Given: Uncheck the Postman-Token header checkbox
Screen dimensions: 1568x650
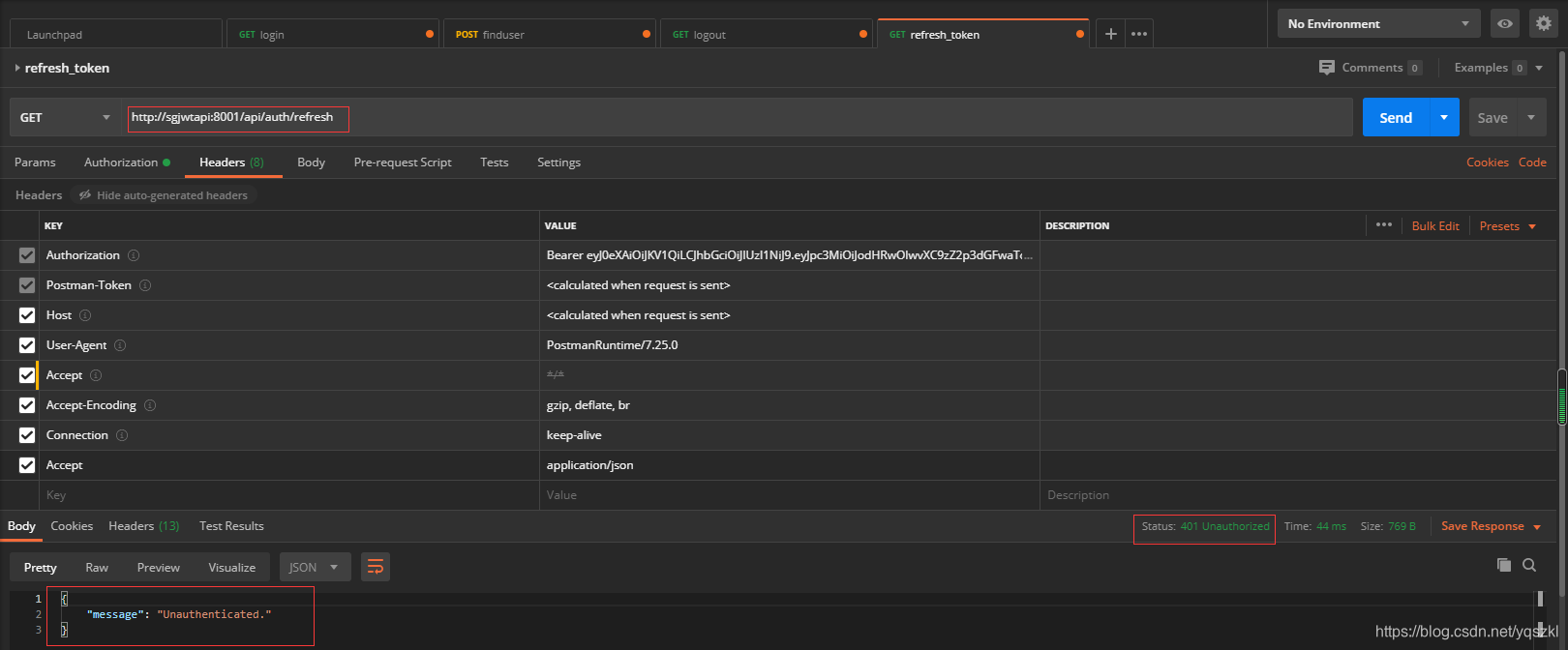Looking at the screenshot, I should point(27,285).
